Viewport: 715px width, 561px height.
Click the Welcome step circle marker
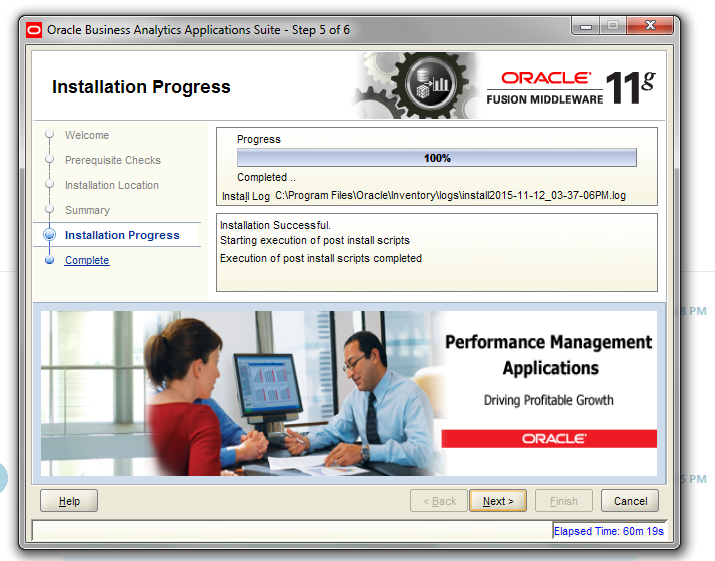point(49,134)
